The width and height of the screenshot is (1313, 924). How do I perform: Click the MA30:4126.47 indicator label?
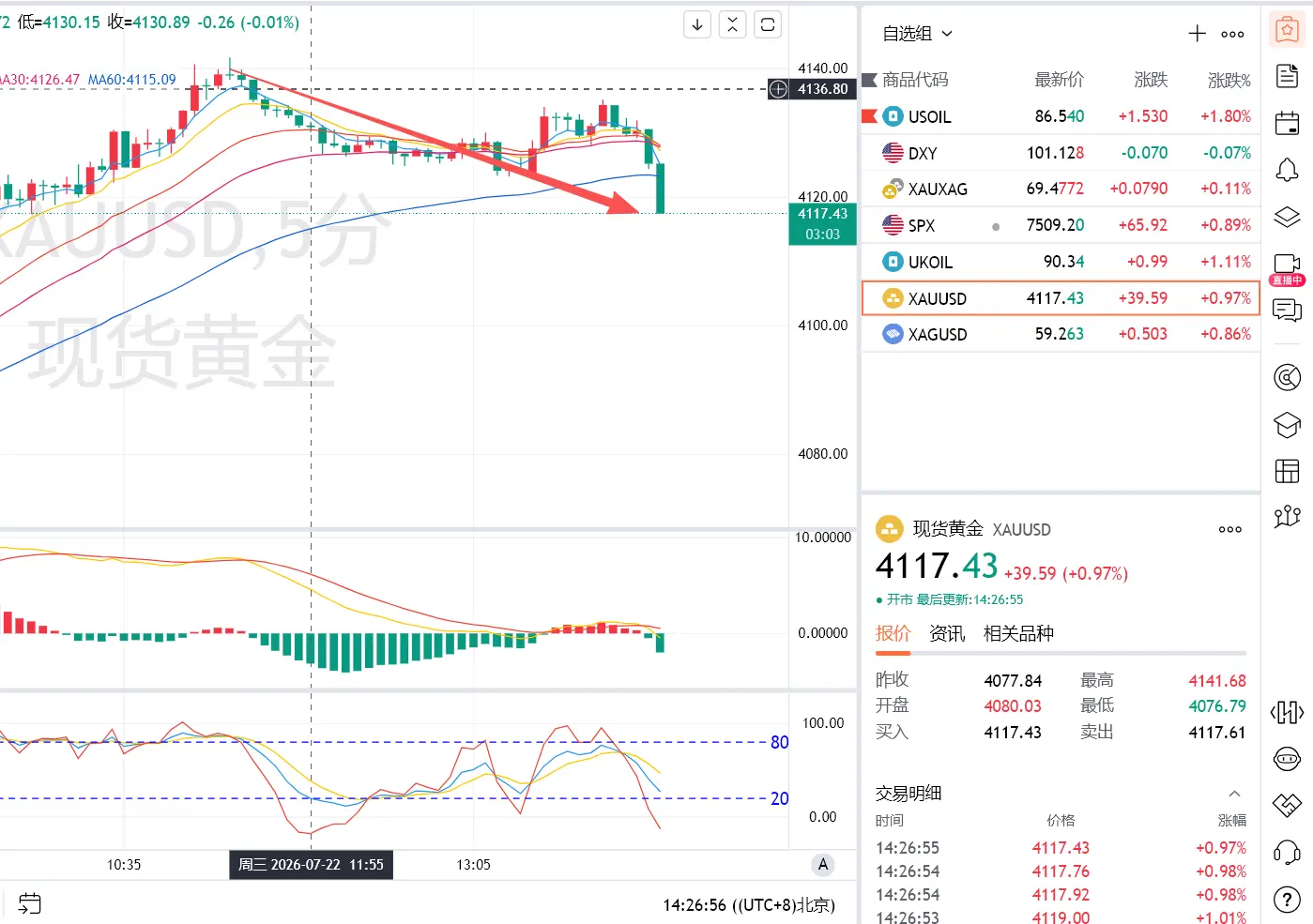40,80
